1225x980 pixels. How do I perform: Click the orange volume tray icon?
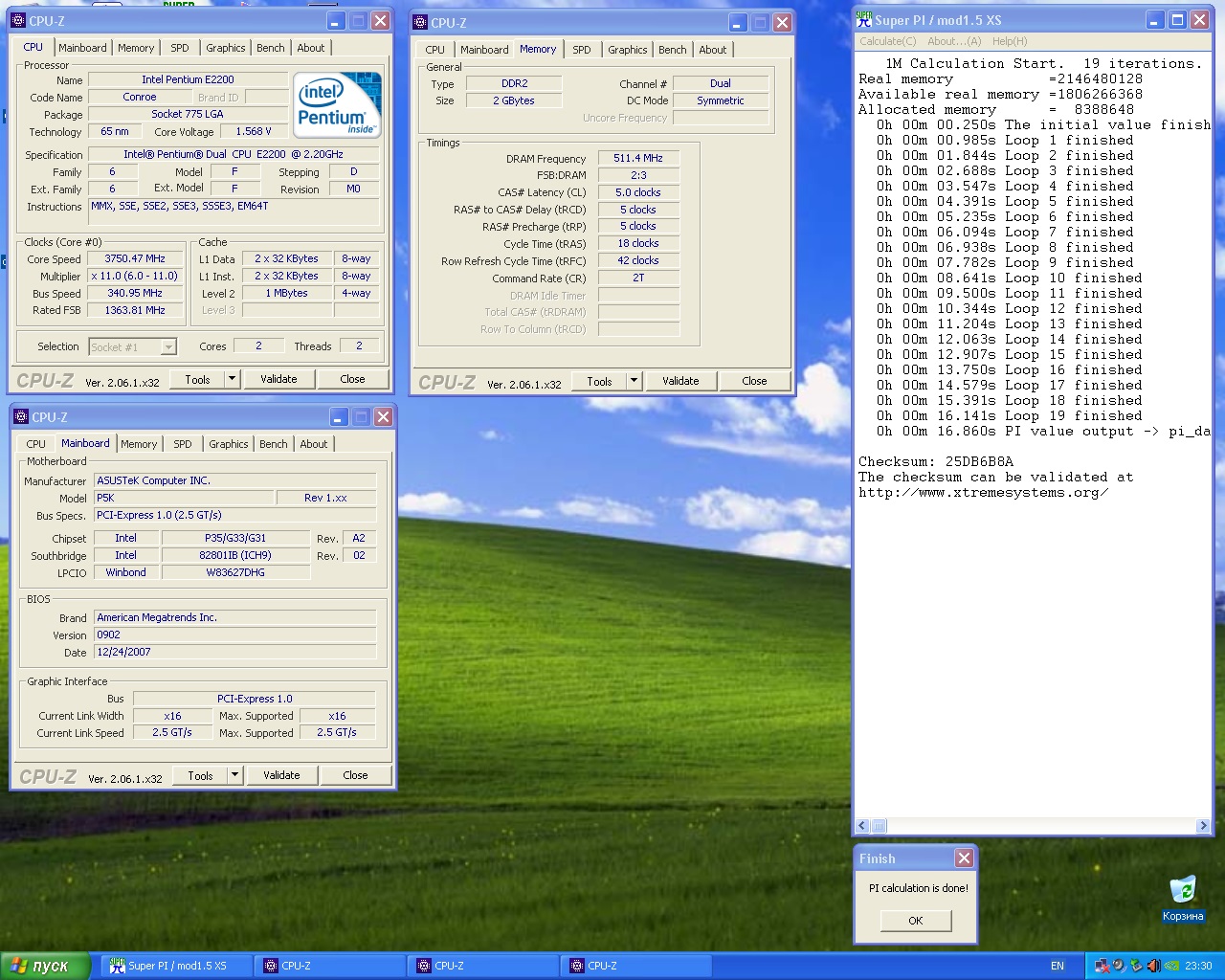pyautogui.click(x=1154, y=966)
